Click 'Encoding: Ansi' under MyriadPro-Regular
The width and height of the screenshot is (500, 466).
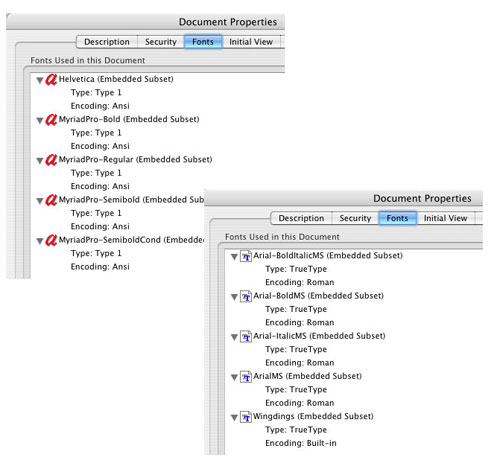[100, 186]
